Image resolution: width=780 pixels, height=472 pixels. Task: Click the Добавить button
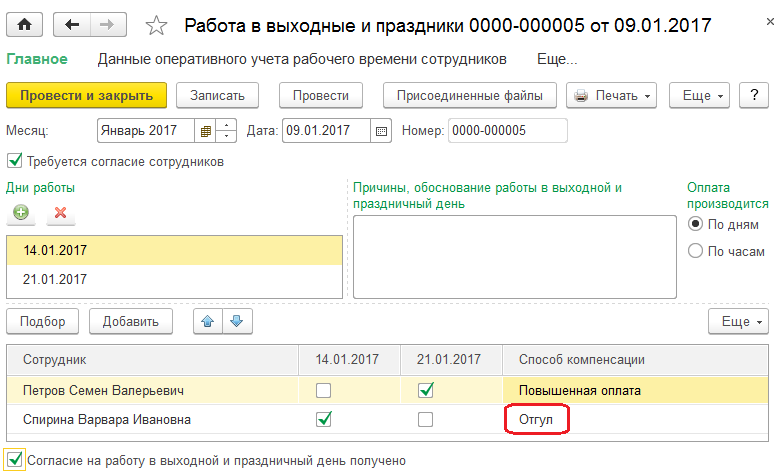[x=131, y=322]
